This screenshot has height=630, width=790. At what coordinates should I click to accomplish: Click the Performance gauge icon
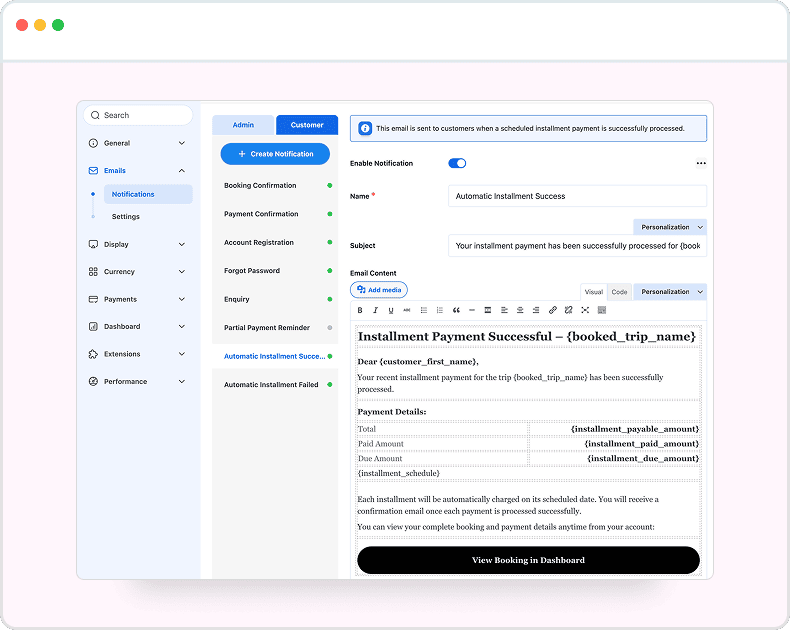click(x=93, y=382)
